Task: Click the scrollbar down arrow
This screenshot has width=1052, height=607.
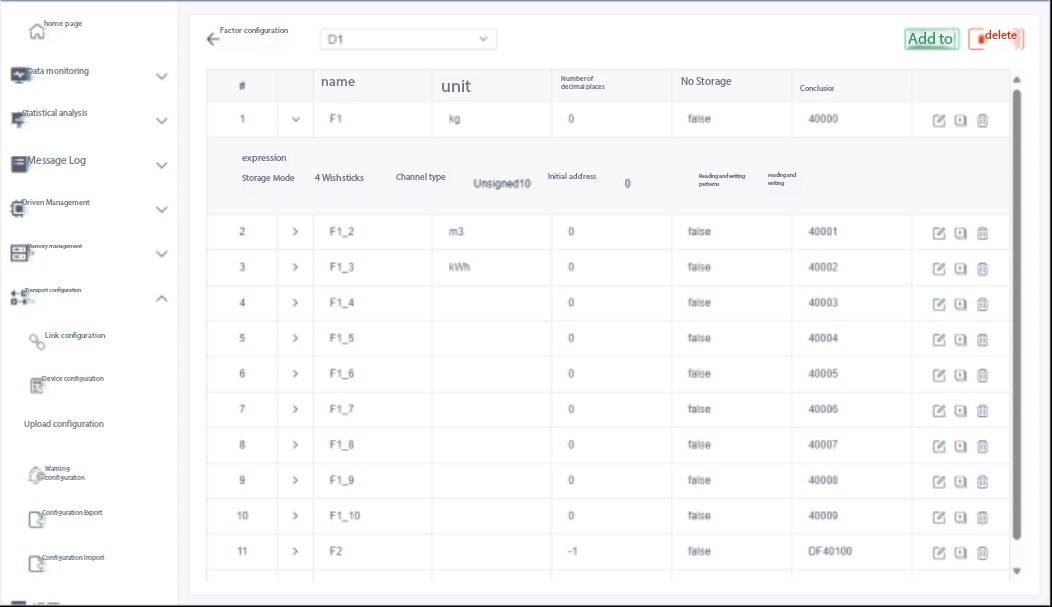Action: pyautogui.click(x=1016, y=571)
